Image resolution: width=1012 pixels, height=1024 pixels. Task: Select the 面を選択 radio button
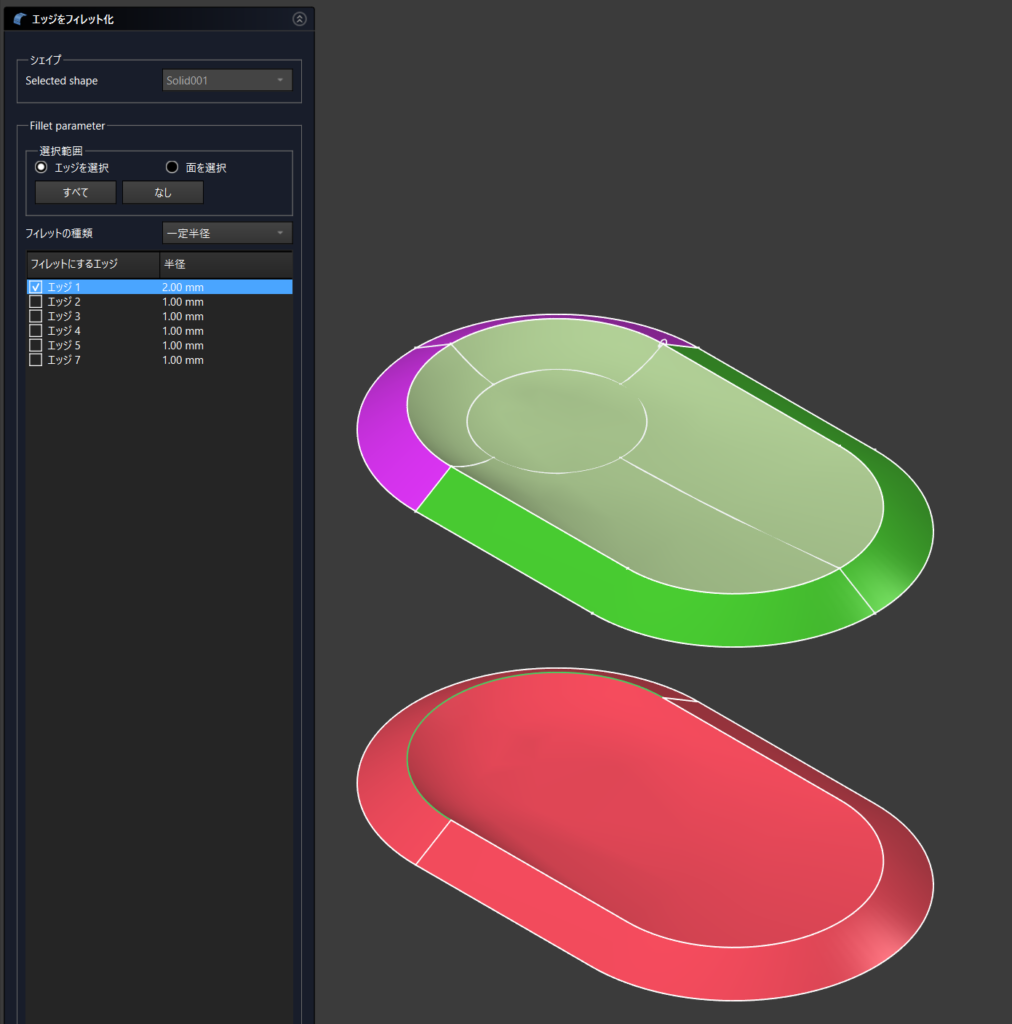click(x=172, y=167)
